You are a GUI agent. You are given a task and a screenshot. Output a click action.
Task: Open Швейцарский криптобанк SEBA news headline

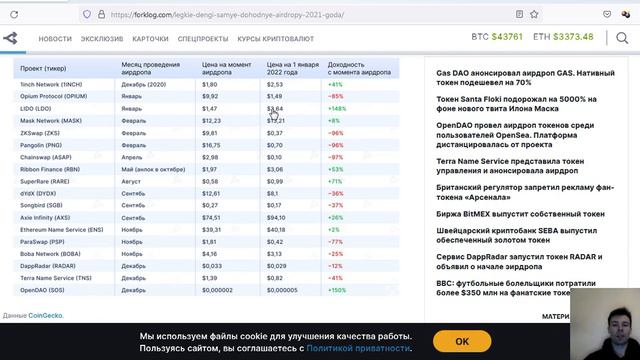516,236
